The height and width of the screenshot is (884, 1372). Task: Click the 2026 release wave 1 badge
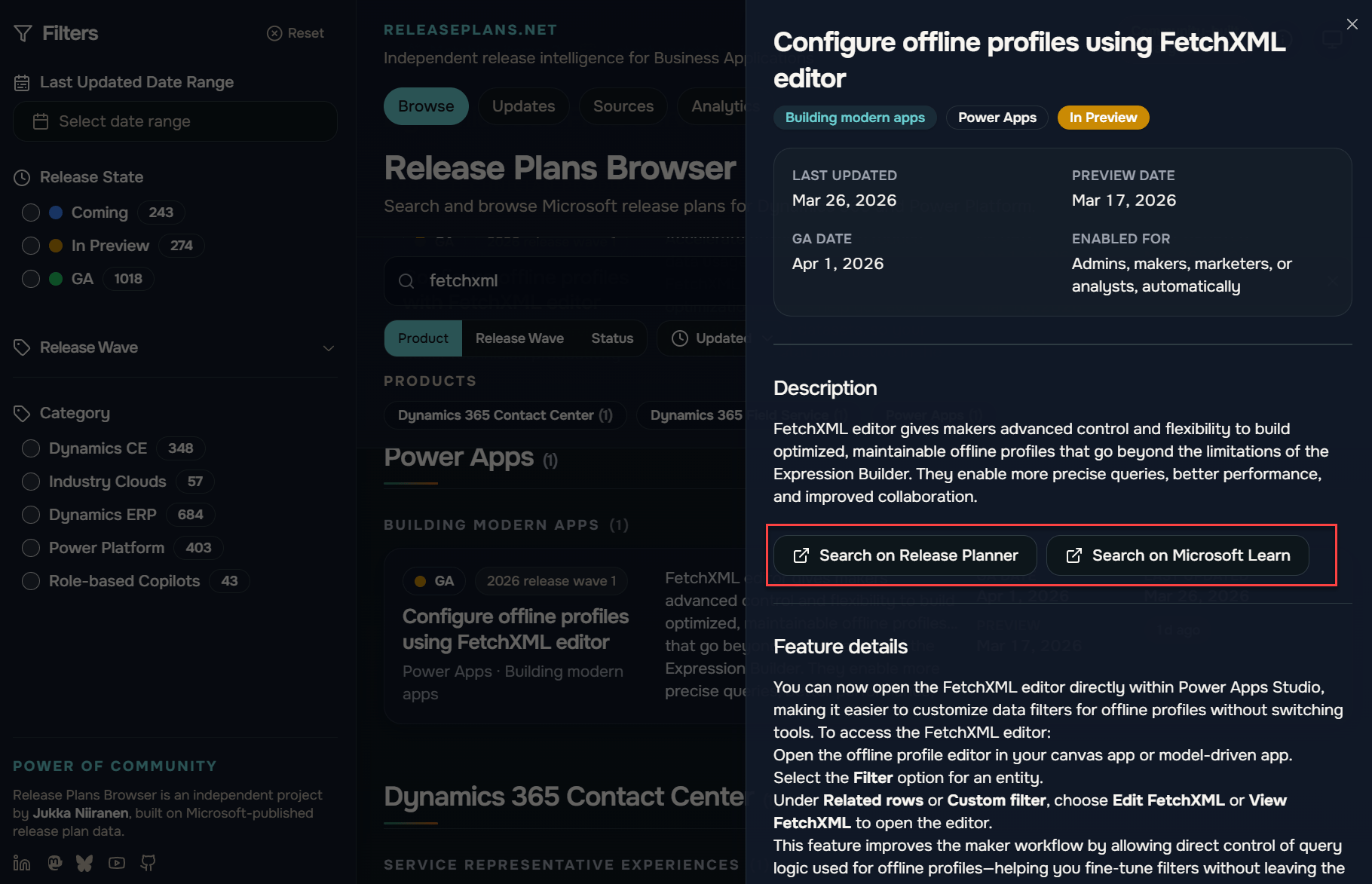click(551, 581)
